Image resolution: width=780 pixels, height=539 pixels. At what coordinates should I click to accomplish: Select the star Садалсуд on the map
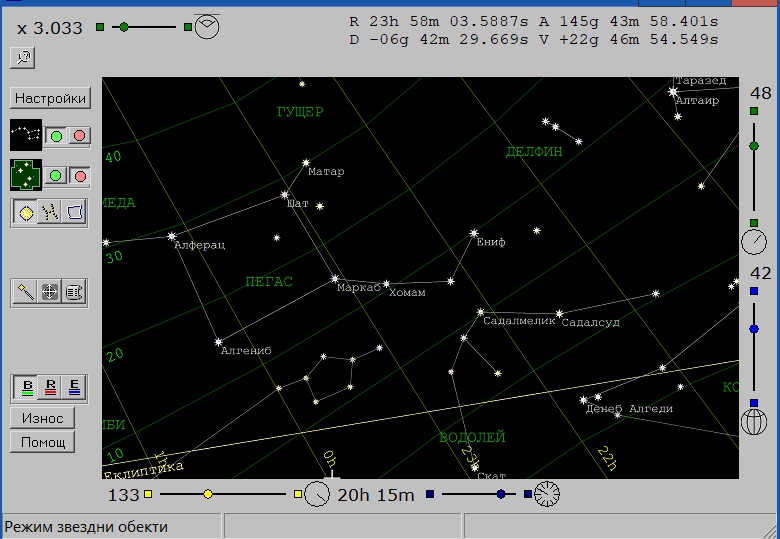click(559, 314)
